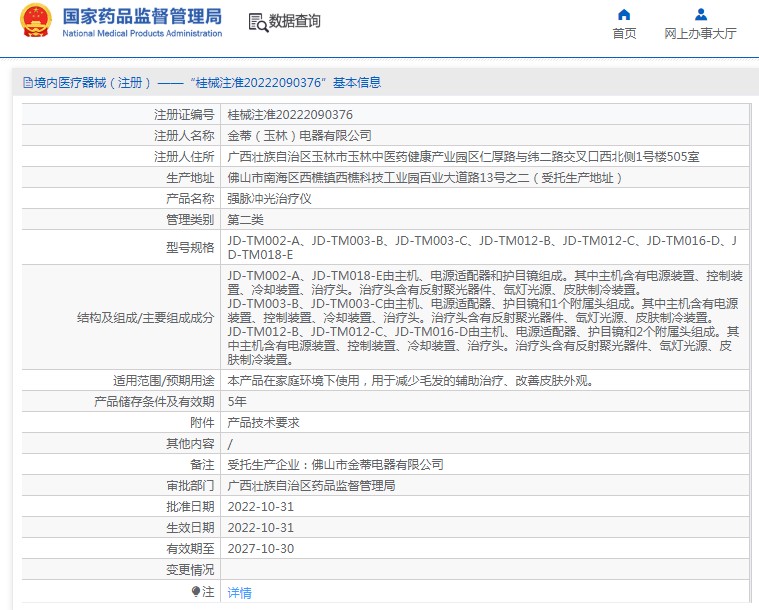Click the 结构及组成/主要组成成分 label
This screenshot has height=610, width=759.
point(146,318)
